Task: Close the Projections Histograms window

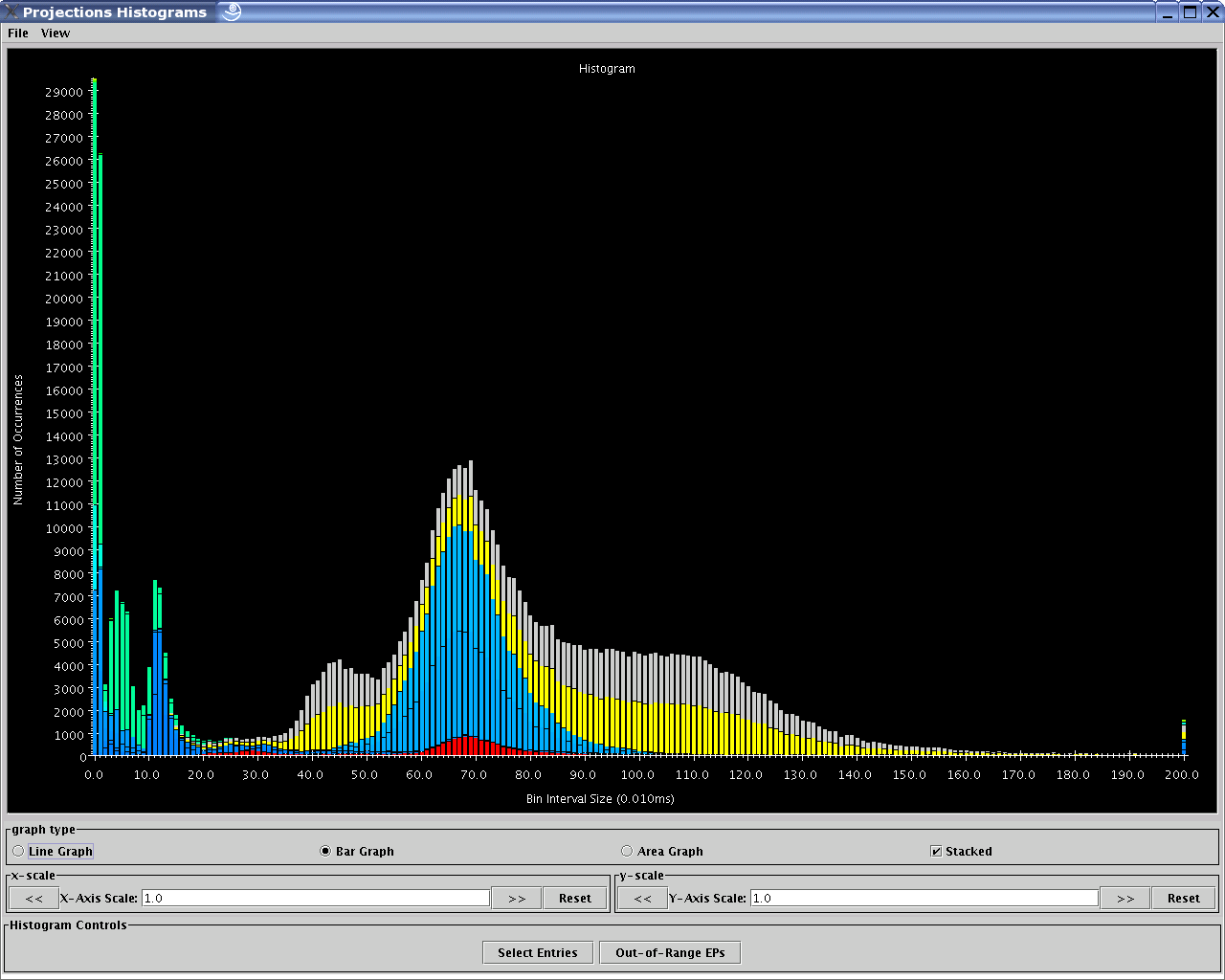Action: point(1212,11)
